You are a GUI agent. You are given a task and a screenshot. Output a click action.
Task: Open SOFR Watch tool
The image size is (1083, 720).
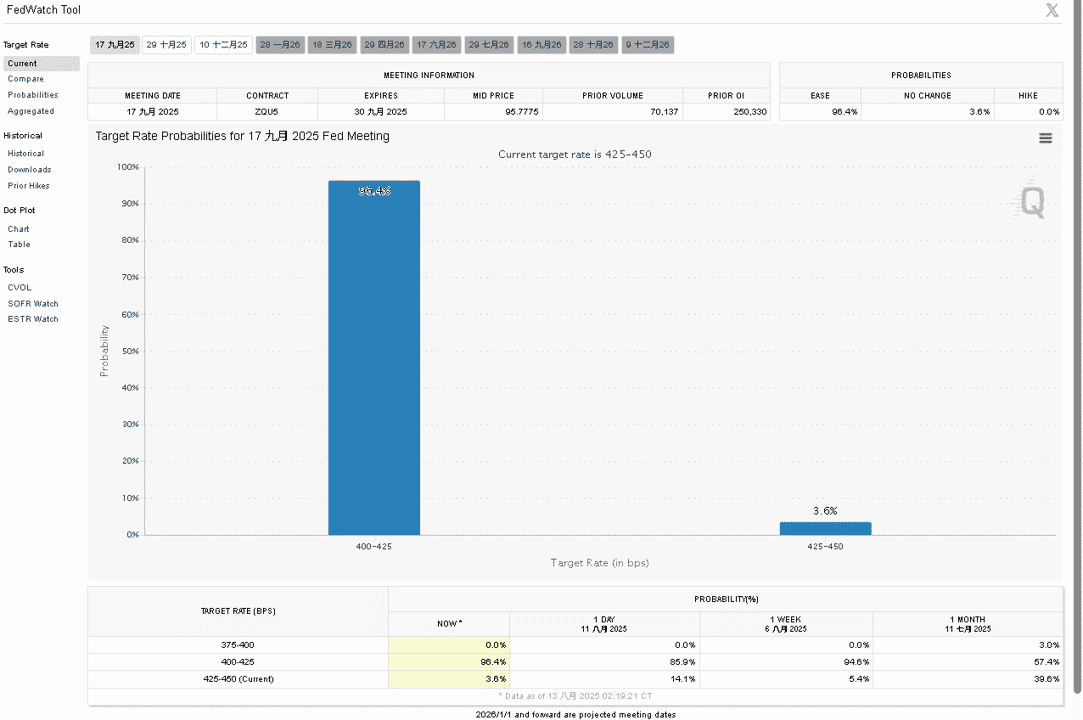[x=32, y=303]
